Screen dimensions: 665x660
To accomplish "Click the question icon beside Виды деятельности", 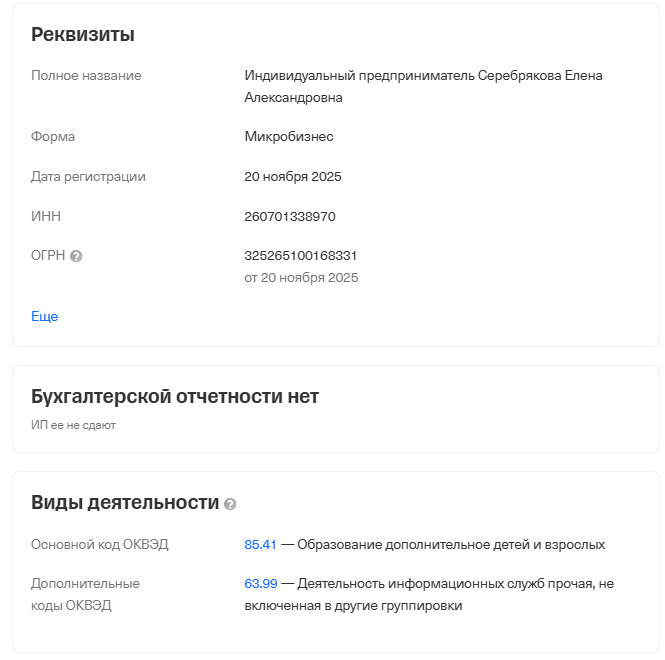I will [230, 504].
